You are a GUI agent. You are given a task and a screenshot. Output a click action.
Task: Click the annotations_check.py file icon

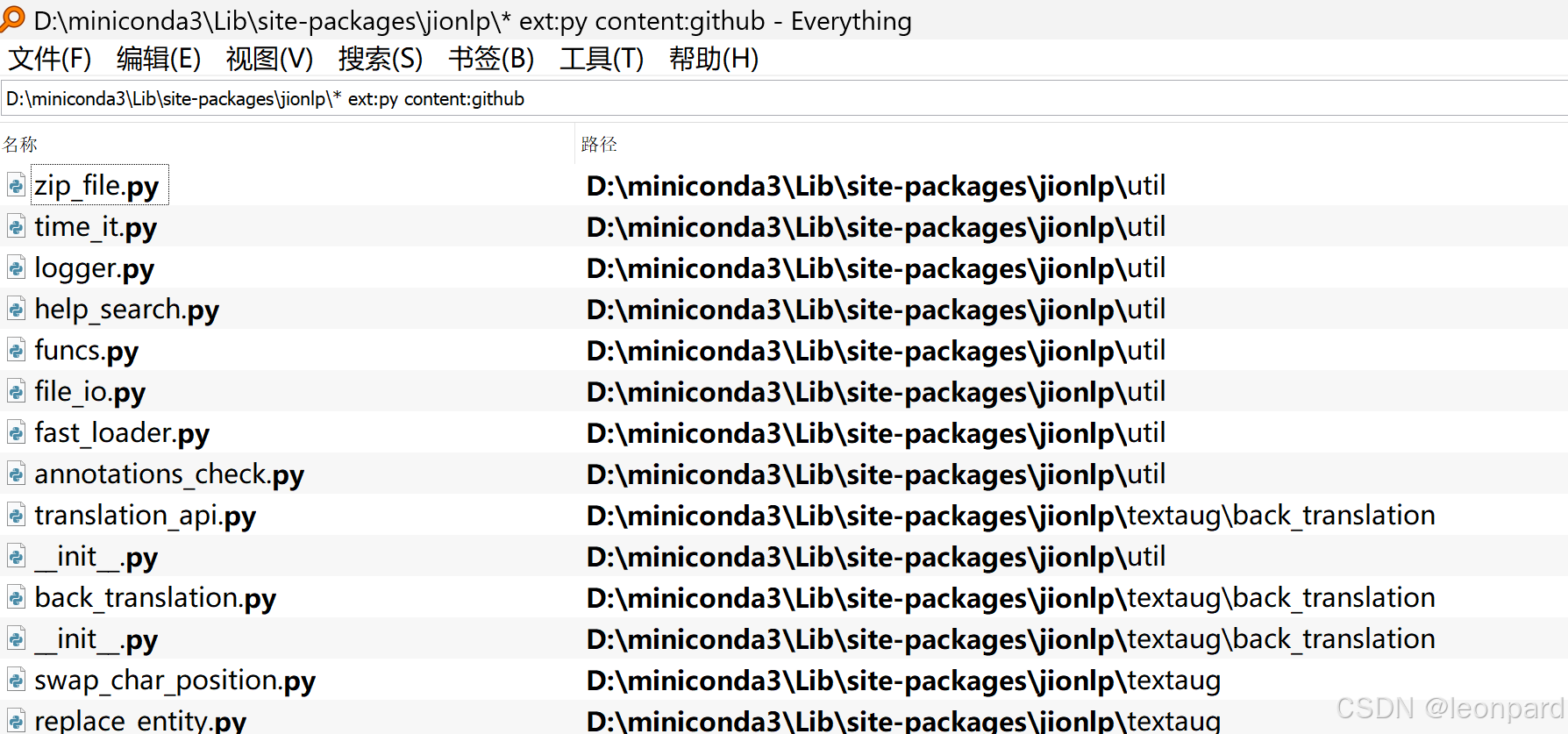[x=16, y=474]
